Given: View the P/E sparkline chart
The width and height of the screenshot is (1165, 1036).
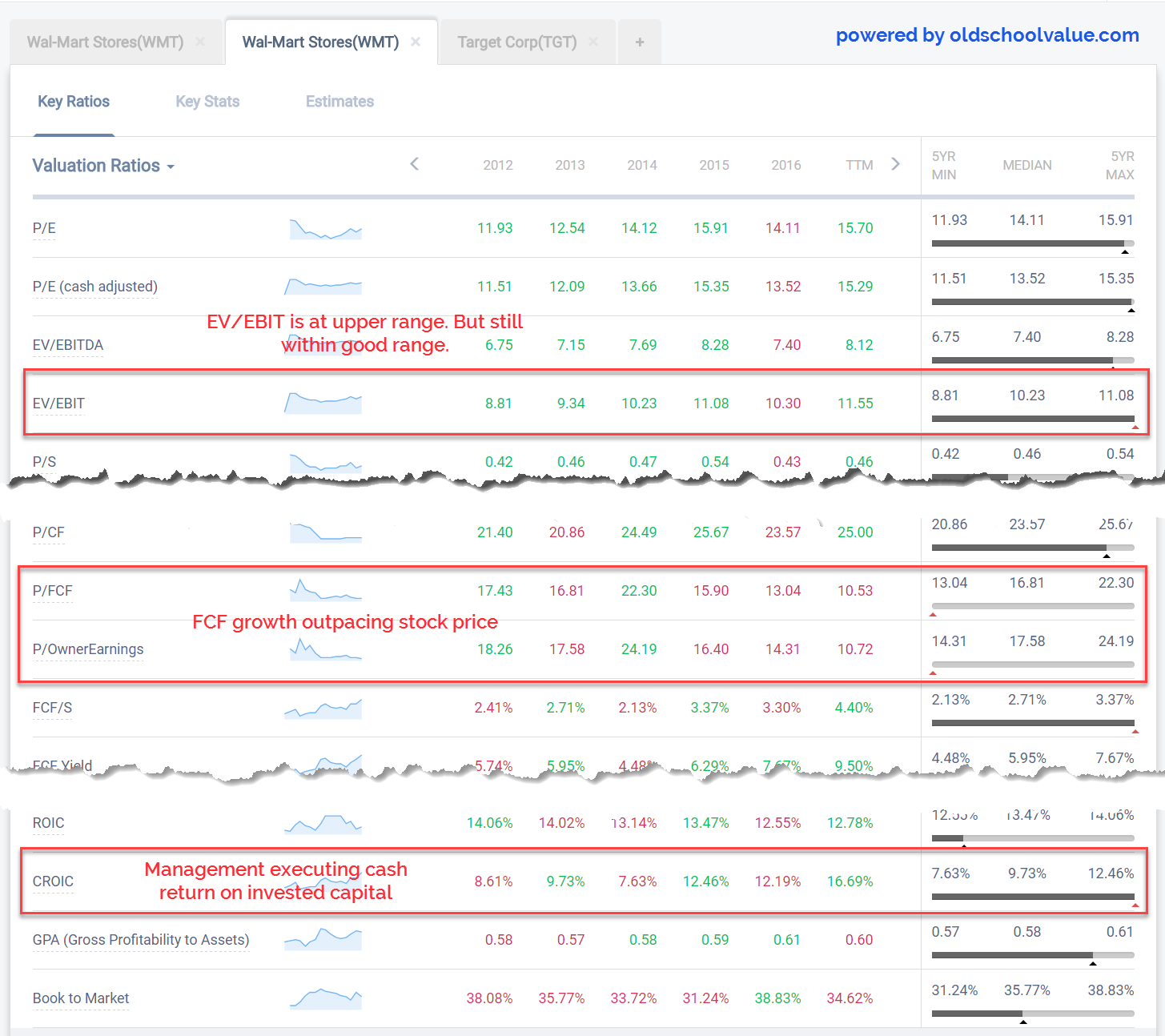Looking at the screenshot, I should pyautogui.click(x=326, y=229).
